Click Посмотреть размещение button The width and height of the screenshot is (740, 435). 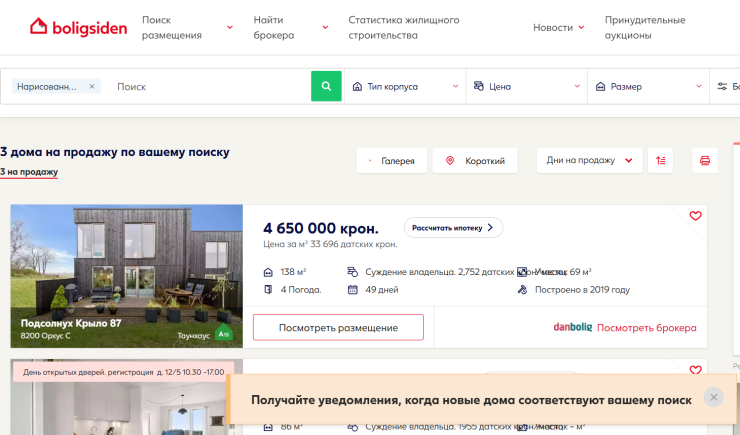[x=338, y=327]
